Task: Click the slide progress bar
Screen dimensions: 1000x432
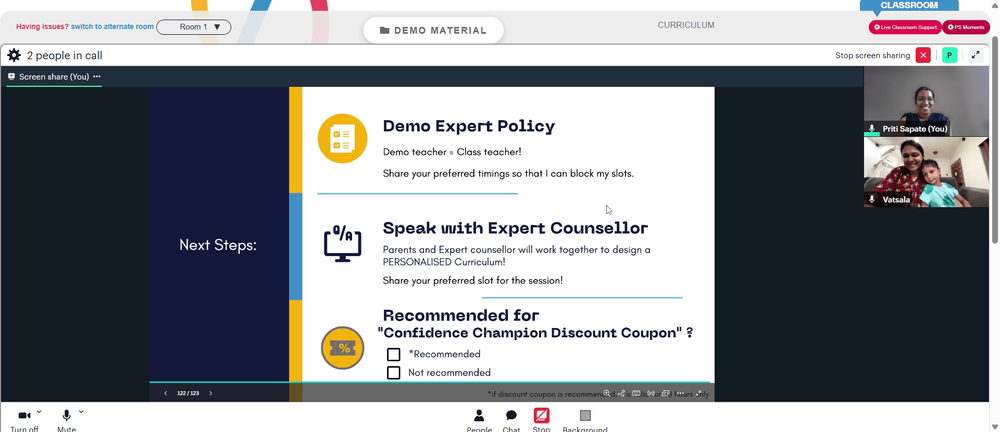Action: (x=429, y=382)
